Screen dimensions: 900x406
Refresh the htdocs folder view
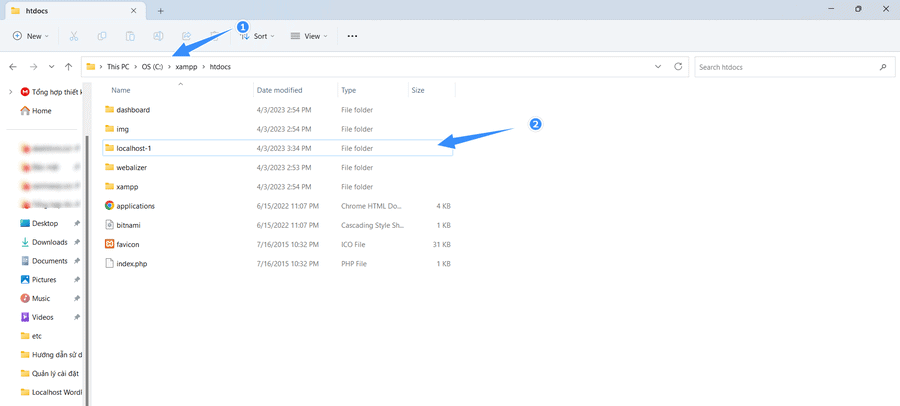tap(678, 67)
